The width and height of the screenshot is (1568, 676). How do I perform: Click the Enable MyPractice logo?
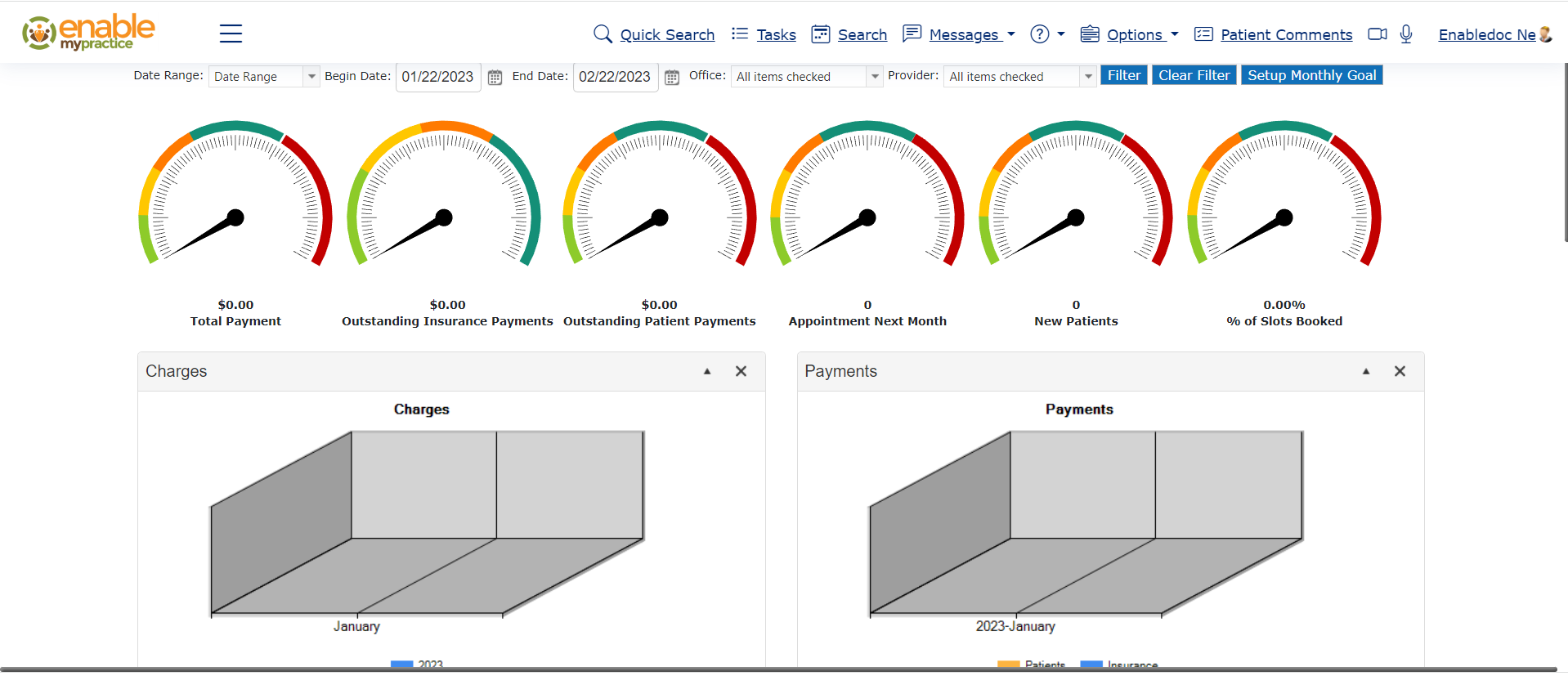[88, 33]
